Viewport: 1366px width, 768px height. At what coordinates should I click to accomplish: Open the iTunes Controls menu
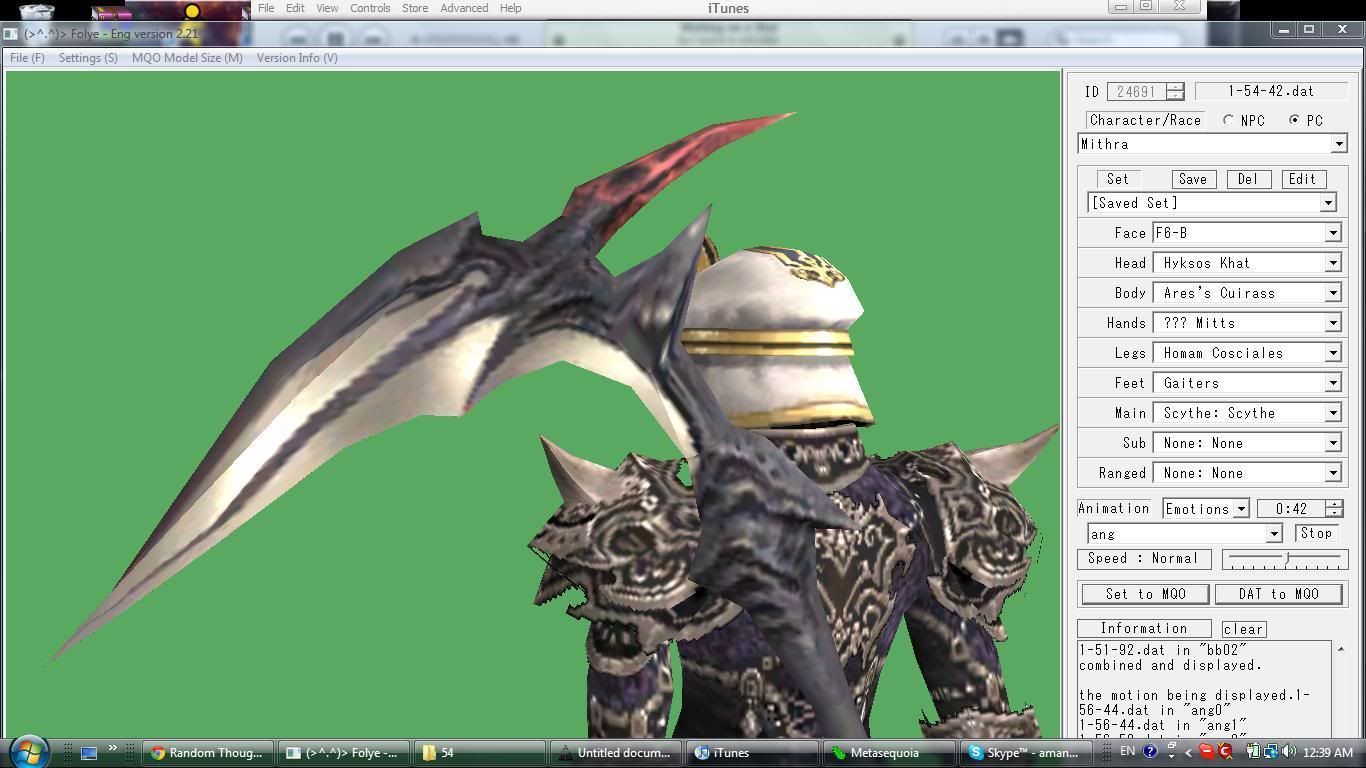coord(369,8)
